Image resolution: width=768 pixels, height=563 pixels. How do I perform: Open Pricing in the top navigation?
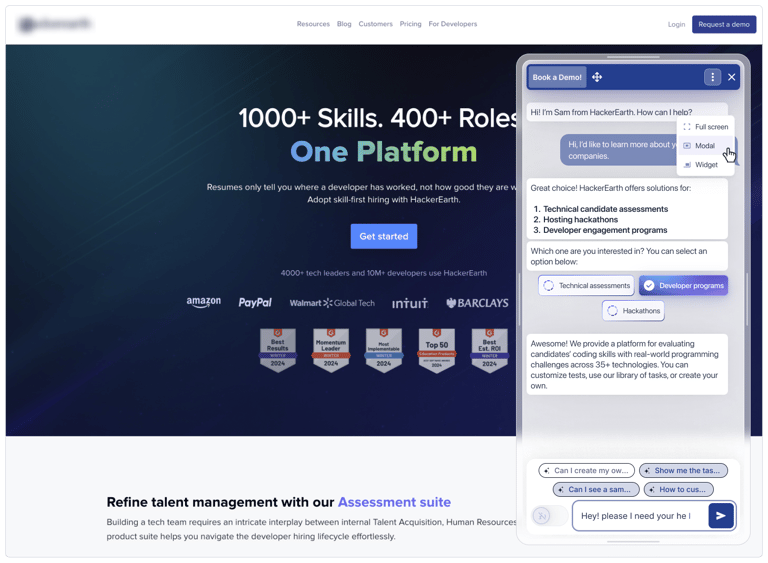point(410,24)
